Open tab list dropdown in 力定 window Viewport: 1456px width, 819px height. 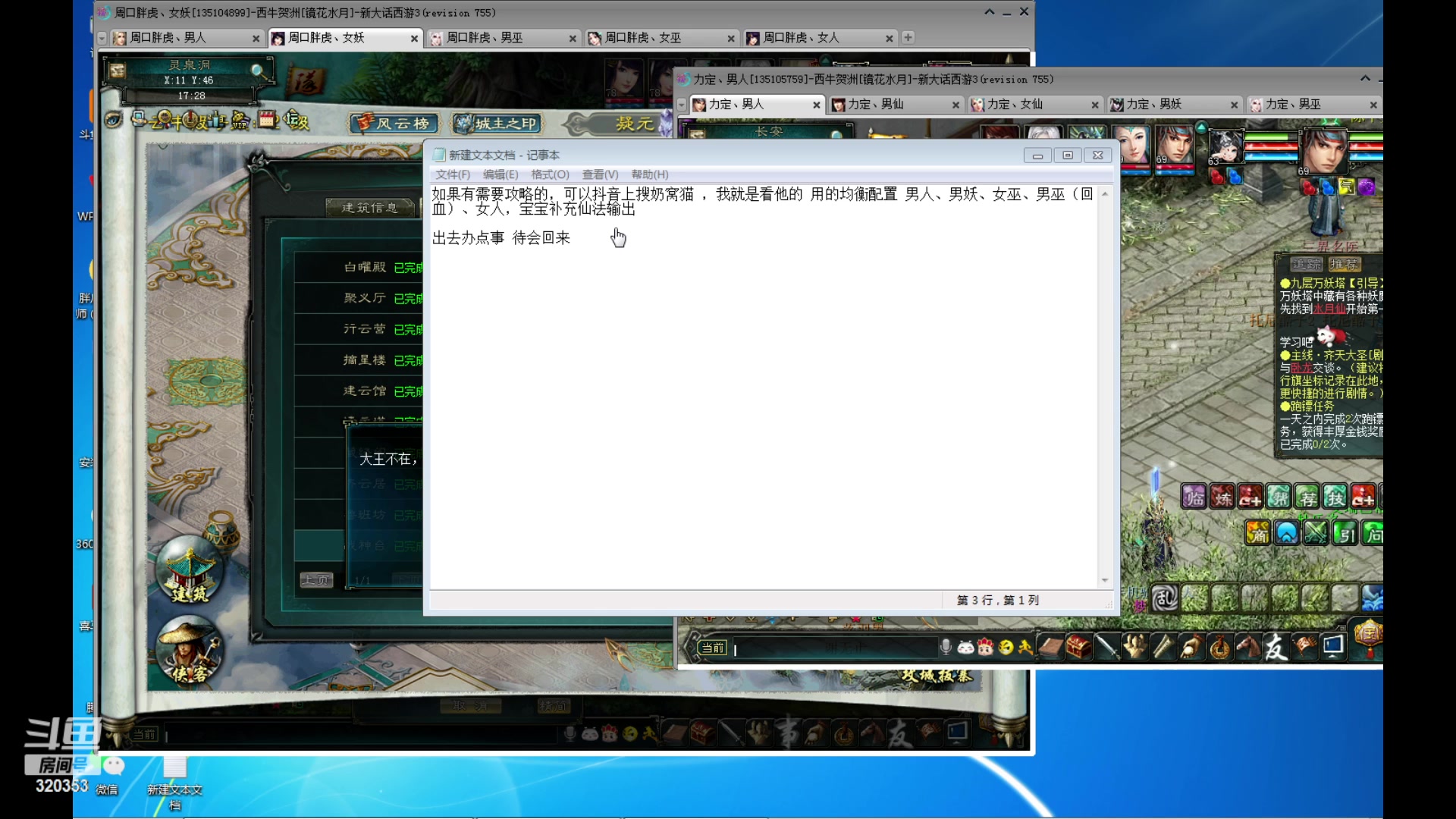(x=681, y=105)
